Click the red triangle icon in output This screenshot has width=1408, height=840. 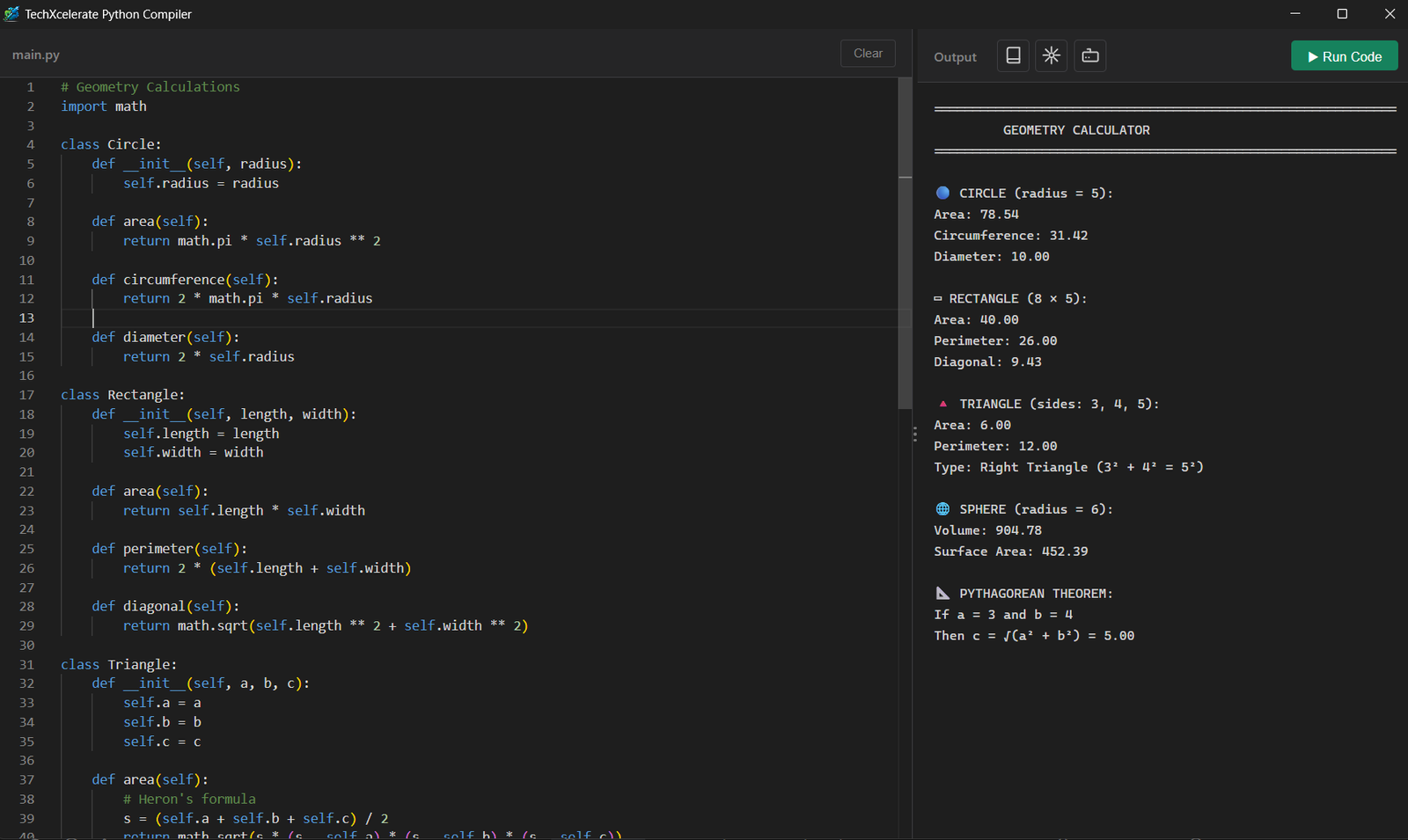[942, 404]
